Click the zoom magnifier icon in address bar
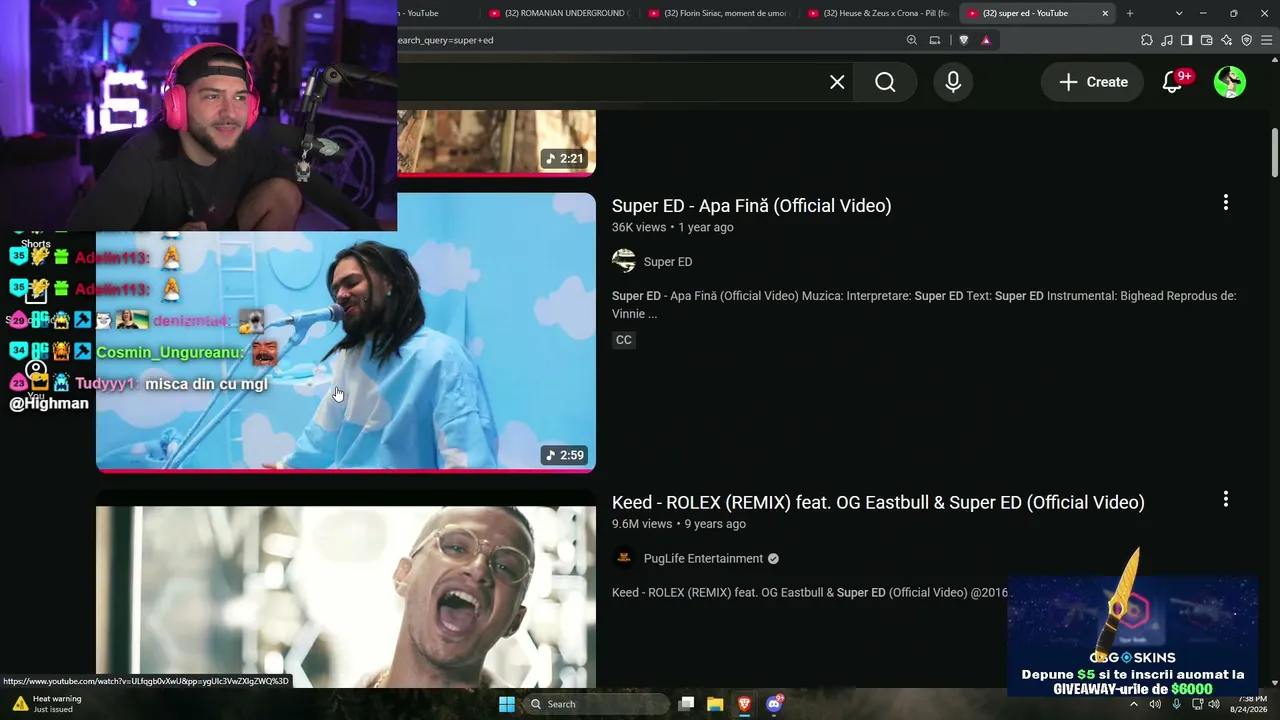 911,40
